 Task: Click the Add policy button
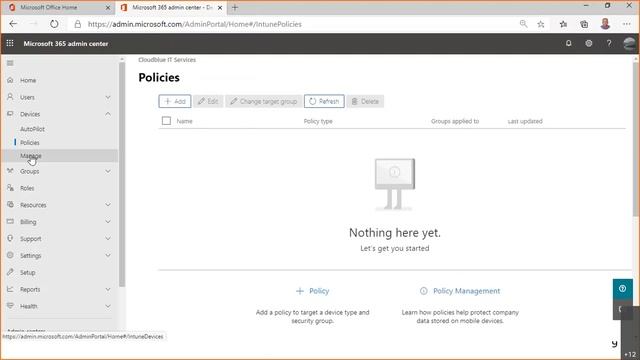(175, 101)
